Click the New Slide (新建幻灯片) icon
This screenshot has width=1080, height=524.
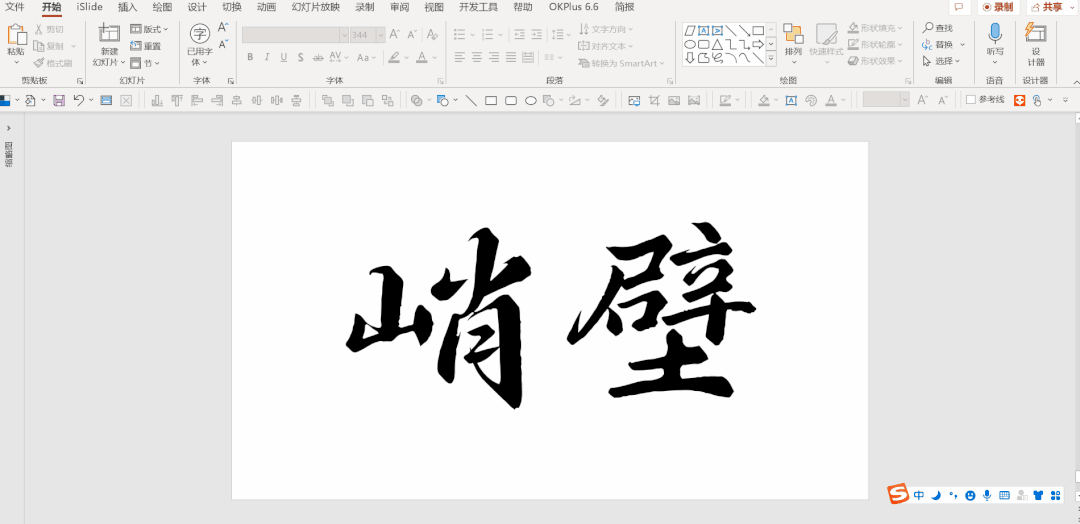109,34
